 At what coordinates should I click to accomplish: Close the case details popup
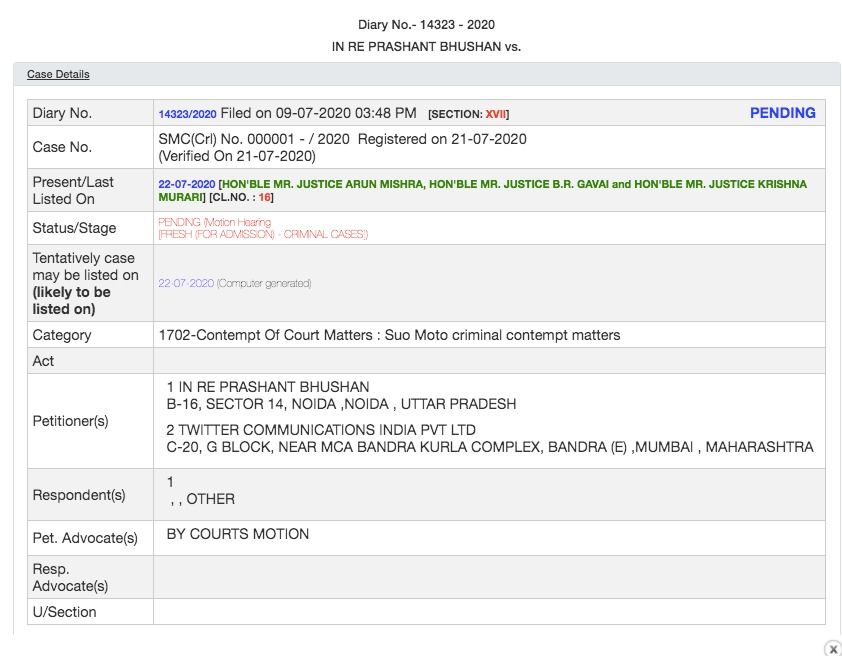832,648
